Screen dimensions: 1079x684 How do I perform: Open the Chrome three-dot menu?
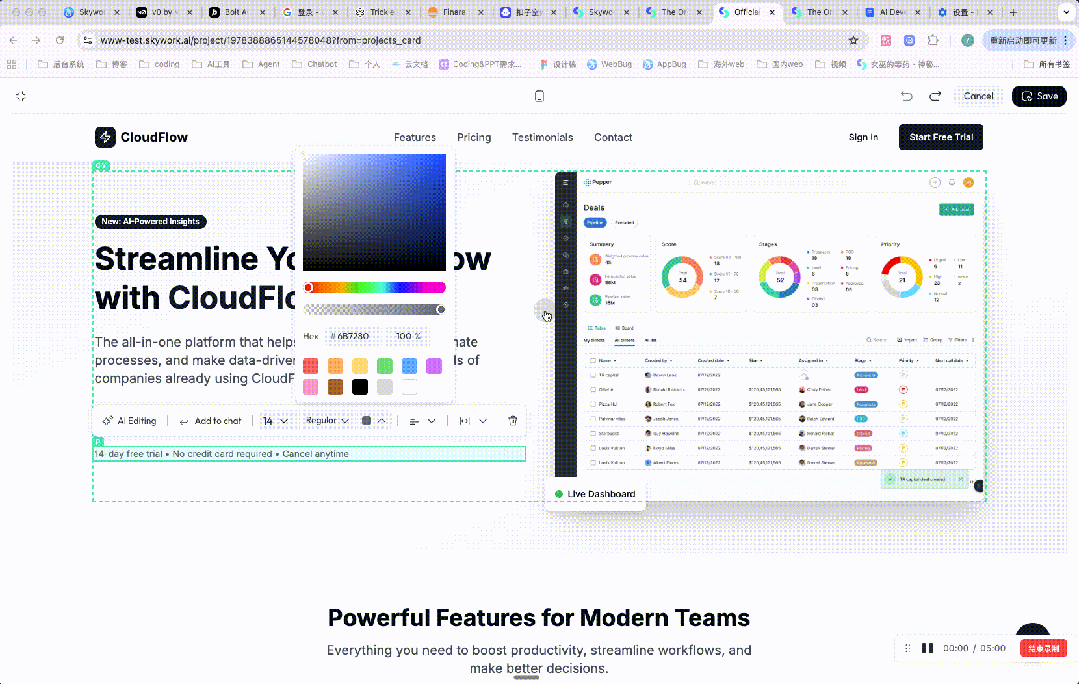[1066, 41]
